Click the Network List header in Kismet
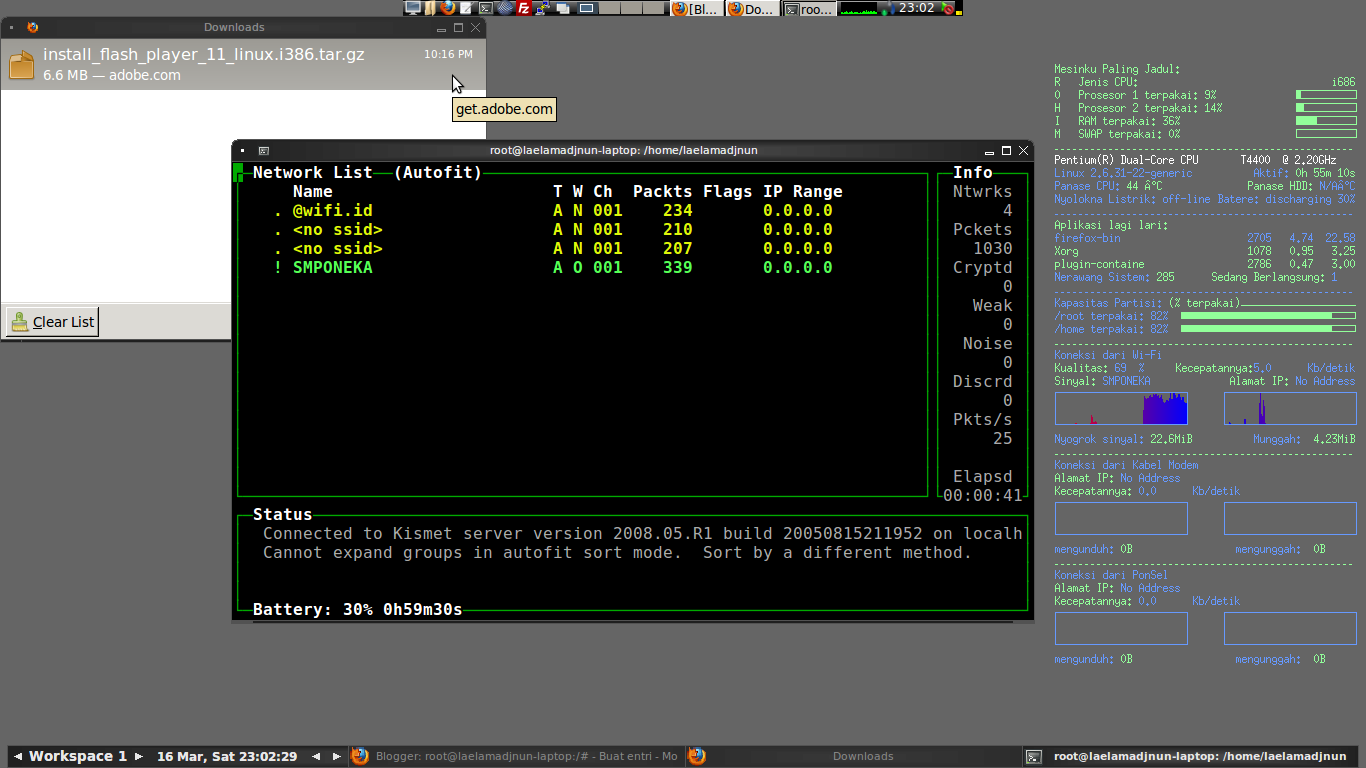Viewport: 1366px width, 768px height. [x=312, y=173]
